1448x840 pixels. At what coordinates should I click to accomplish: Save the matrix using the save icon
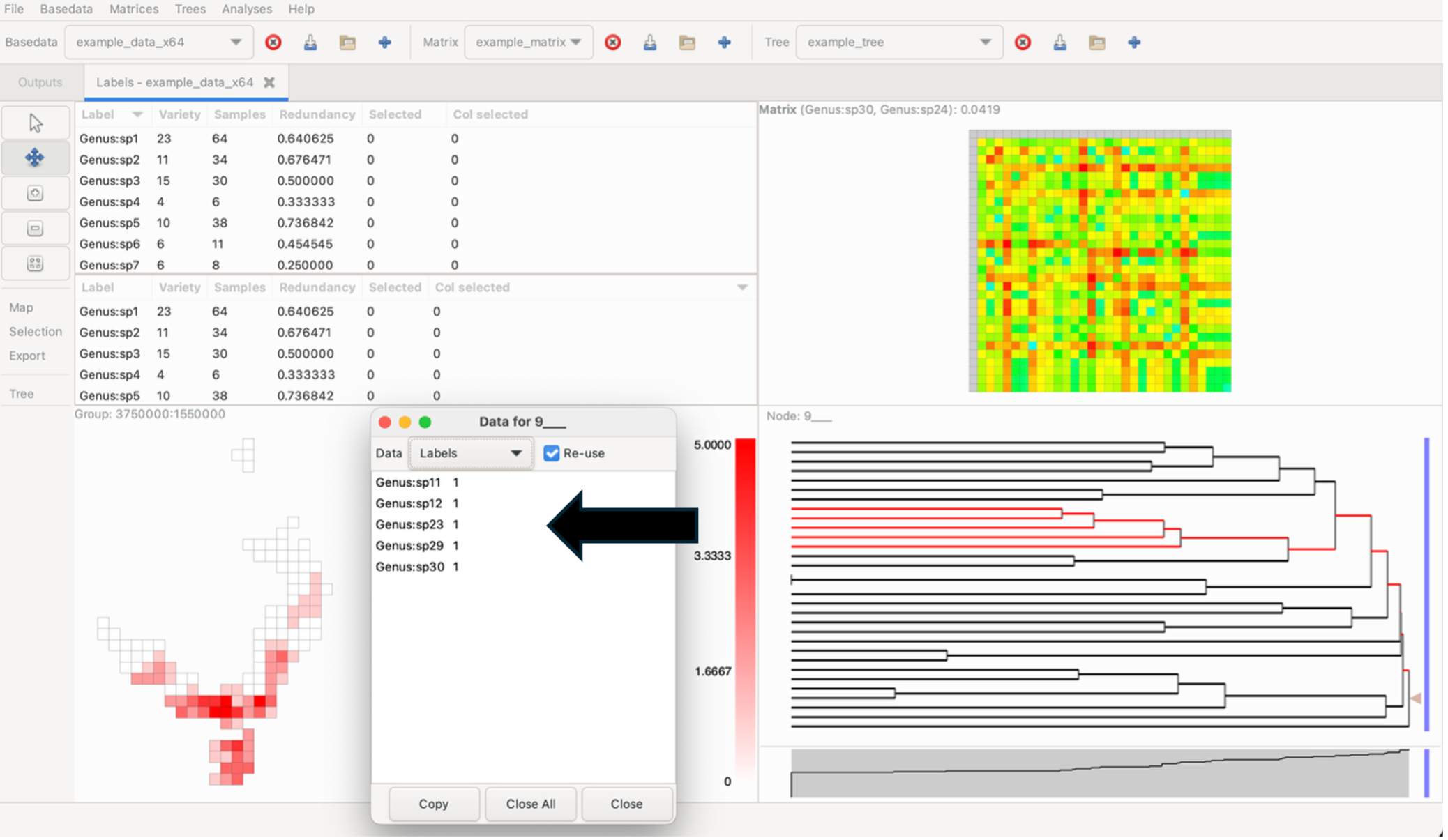(x=649, y=43)
